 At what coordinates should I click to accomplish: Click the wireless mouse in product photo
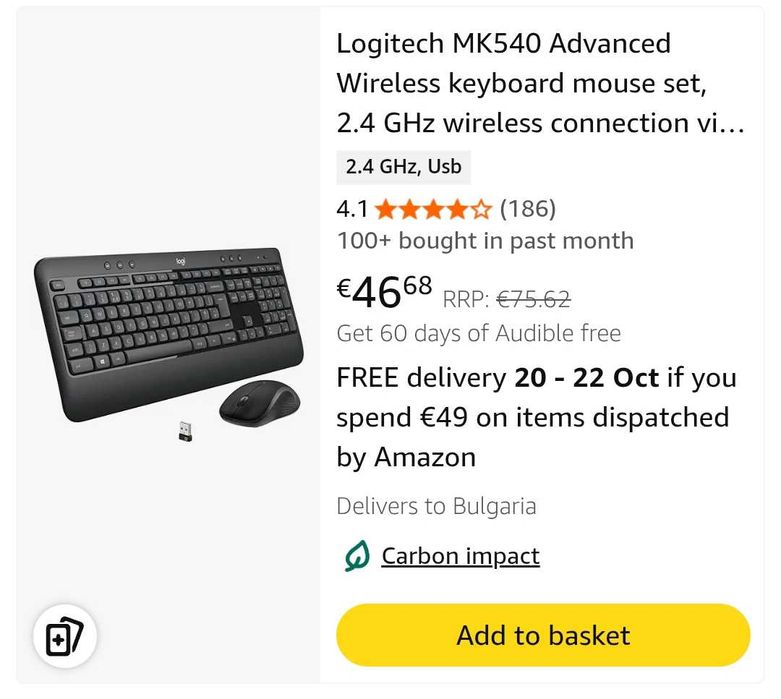coord(259,403)
